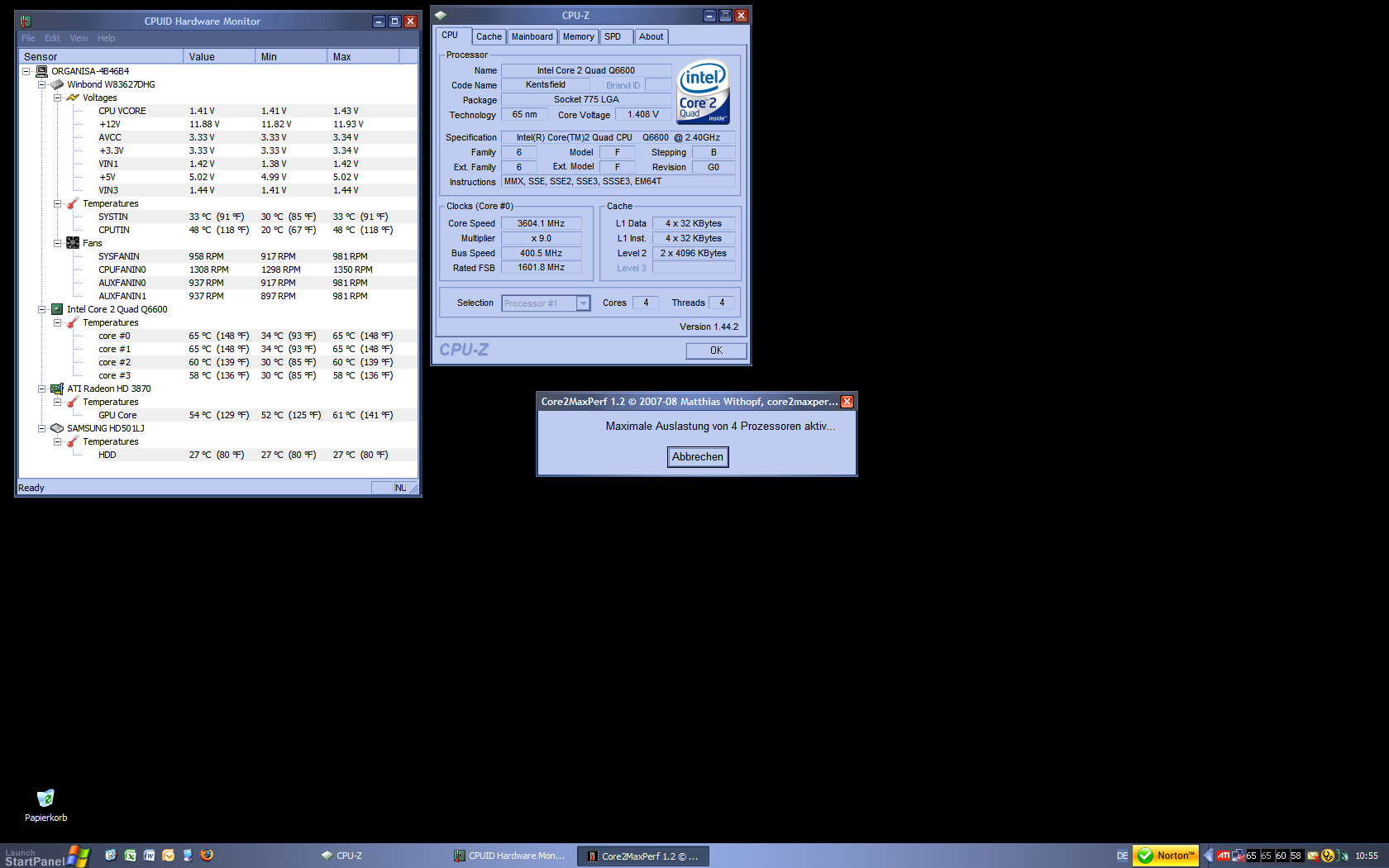Select the core #0 temperature row

[x=218, y=336]
